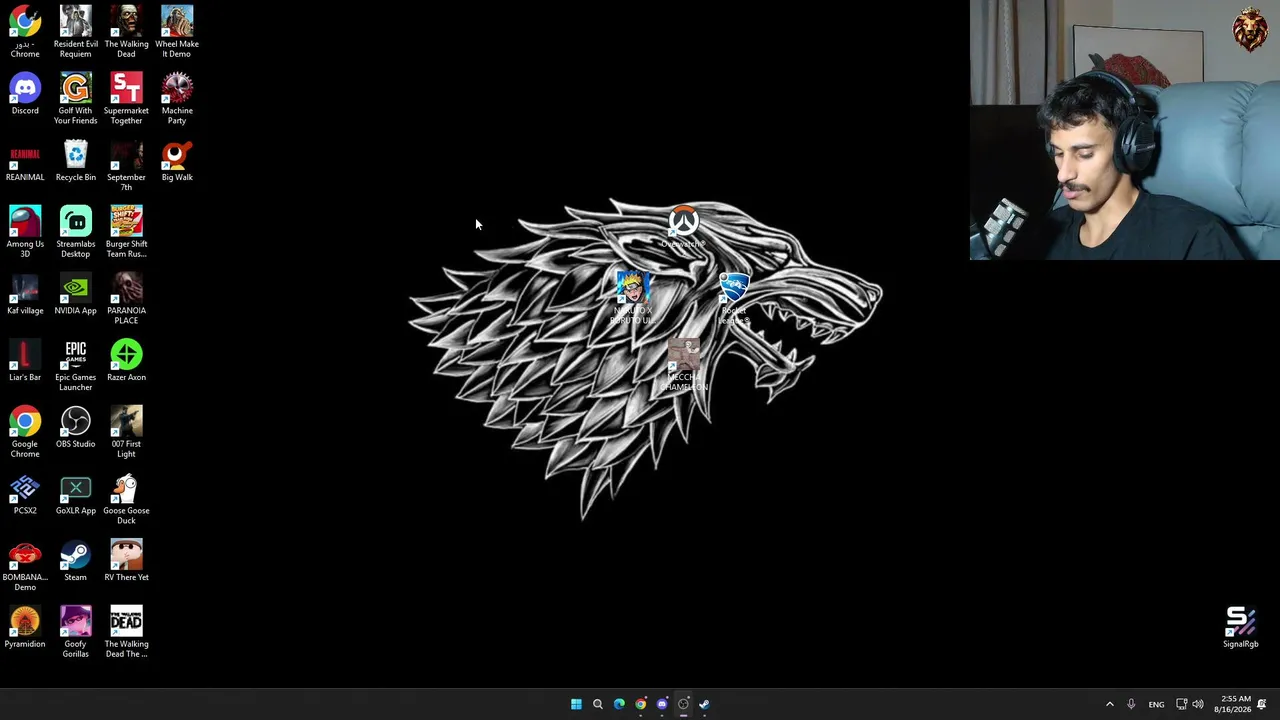1280x720 pixels.
Task: Open the volume speaker tray icon
Action: (1198, 704)
